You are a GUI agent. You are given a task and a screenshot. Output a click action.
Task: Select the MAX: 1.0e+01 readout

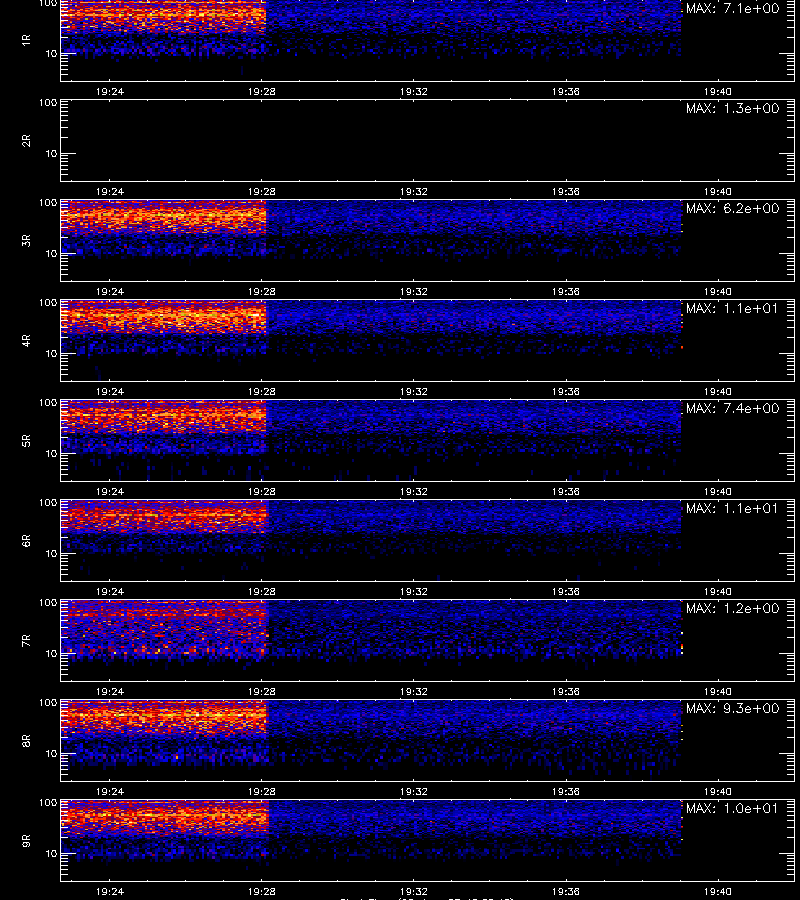732,808
